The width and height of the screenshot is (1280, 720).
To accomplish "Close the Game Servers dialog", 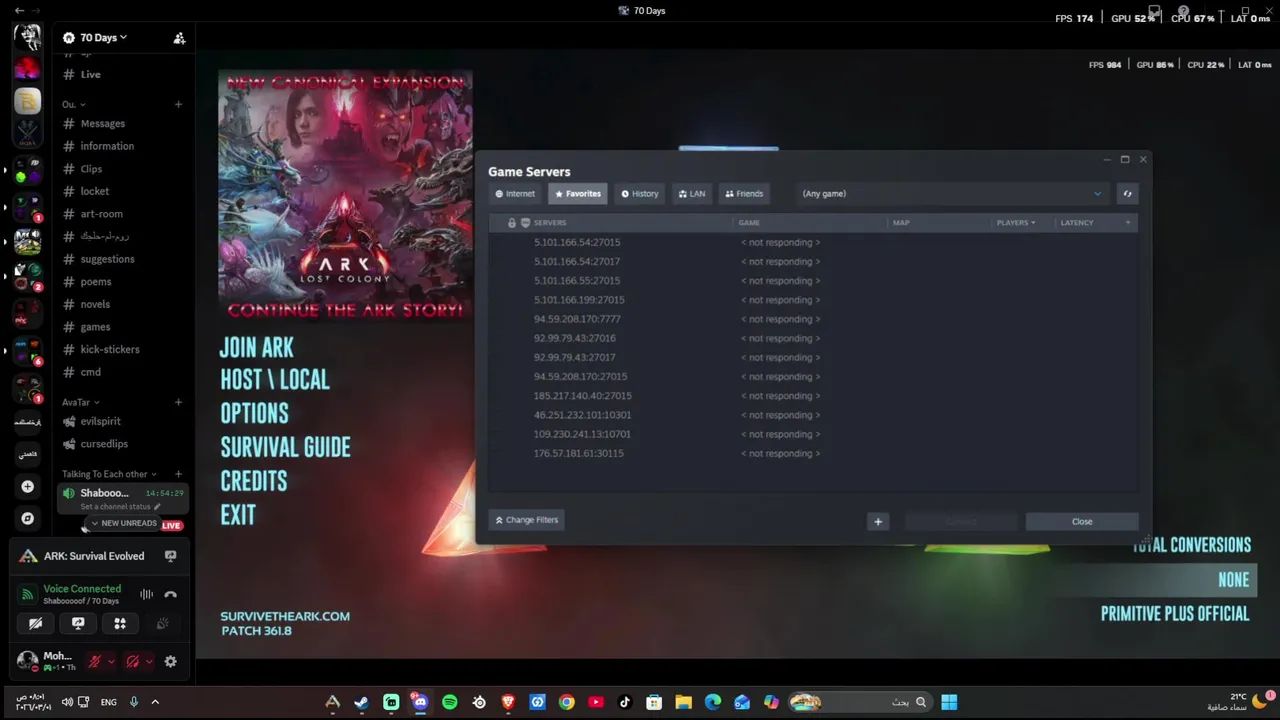I will point(1082,521).
